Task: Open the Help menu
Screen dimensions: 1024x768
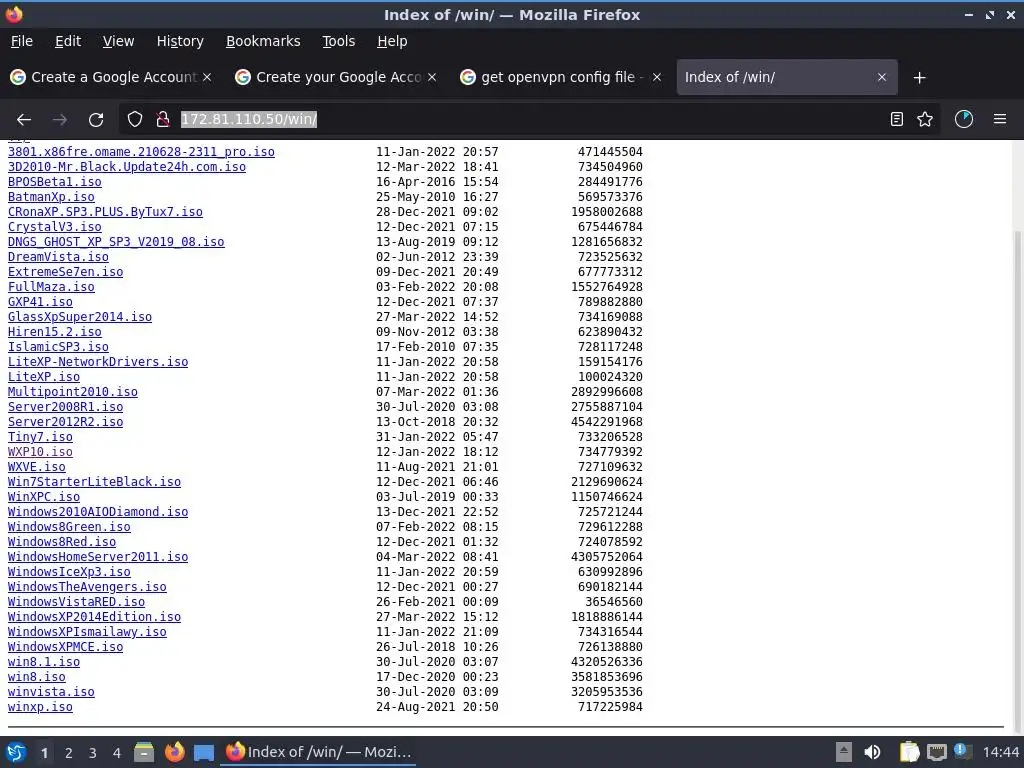Action: click(x=392, y=41)
